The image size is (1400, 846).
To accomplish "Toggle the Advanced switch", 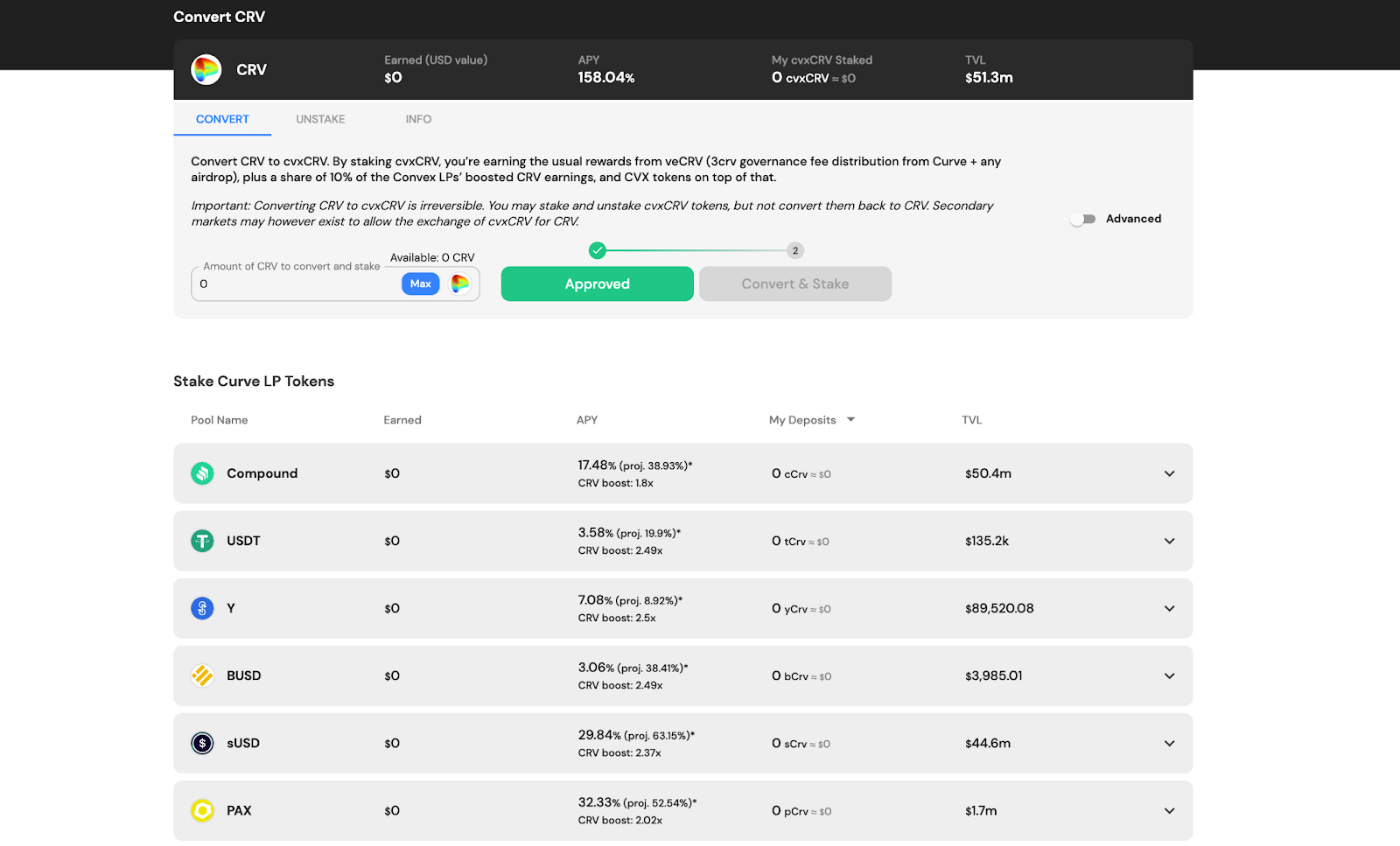I will click(1083, 219).
